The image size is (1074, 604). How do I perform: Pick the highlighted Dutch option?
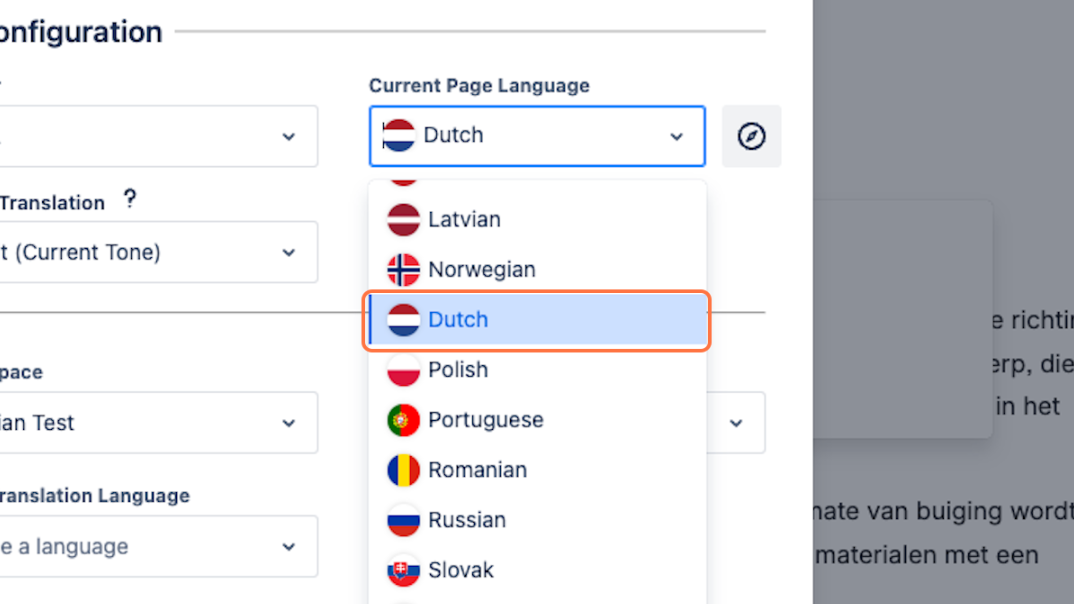[x=458, y=320]
